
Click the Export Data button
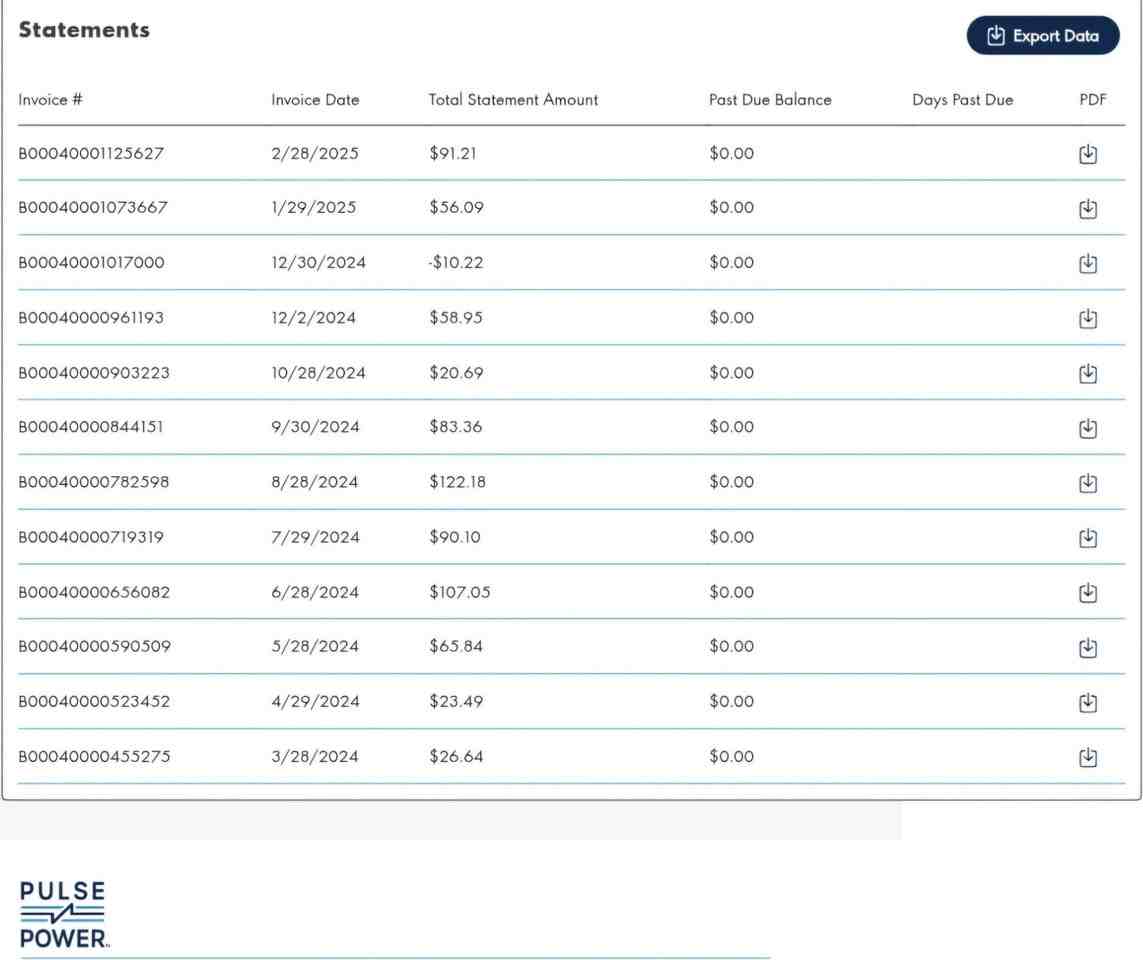point(1043,36)
